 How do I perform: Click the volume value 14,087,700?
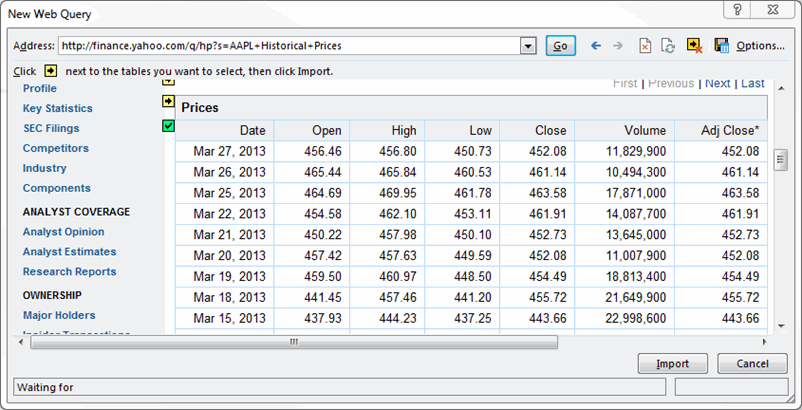coord(636,214)
